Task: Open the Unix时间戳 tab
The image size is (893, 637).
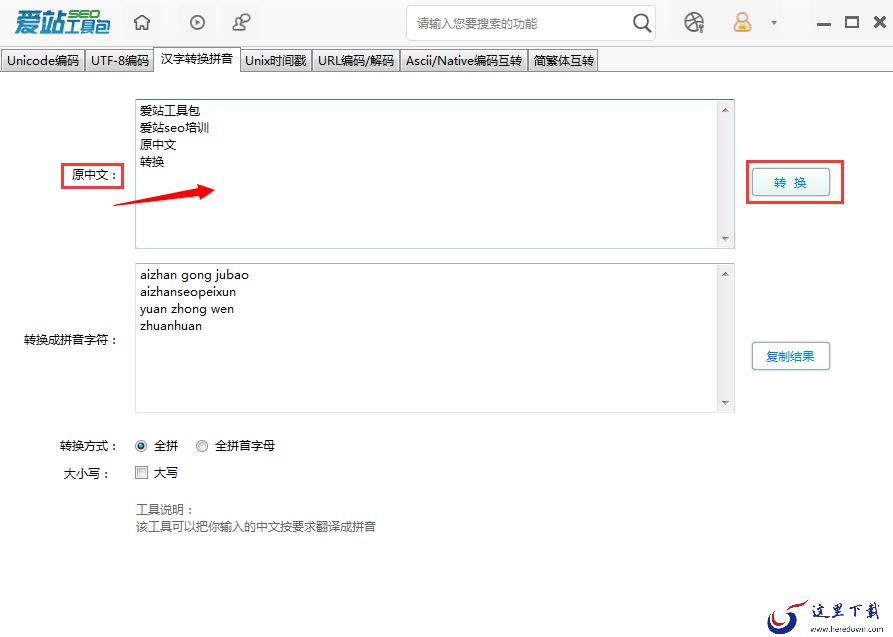Action: (276, 60)
